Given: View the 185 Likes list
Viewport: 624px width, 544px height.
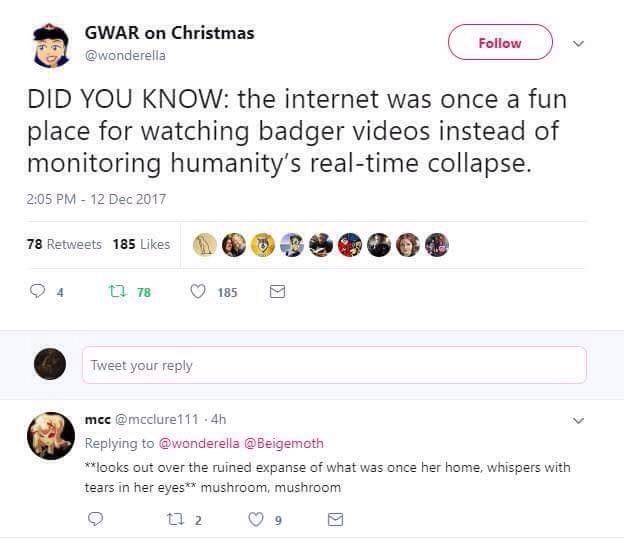Looking at the screenshot, I should coord(141,244).
